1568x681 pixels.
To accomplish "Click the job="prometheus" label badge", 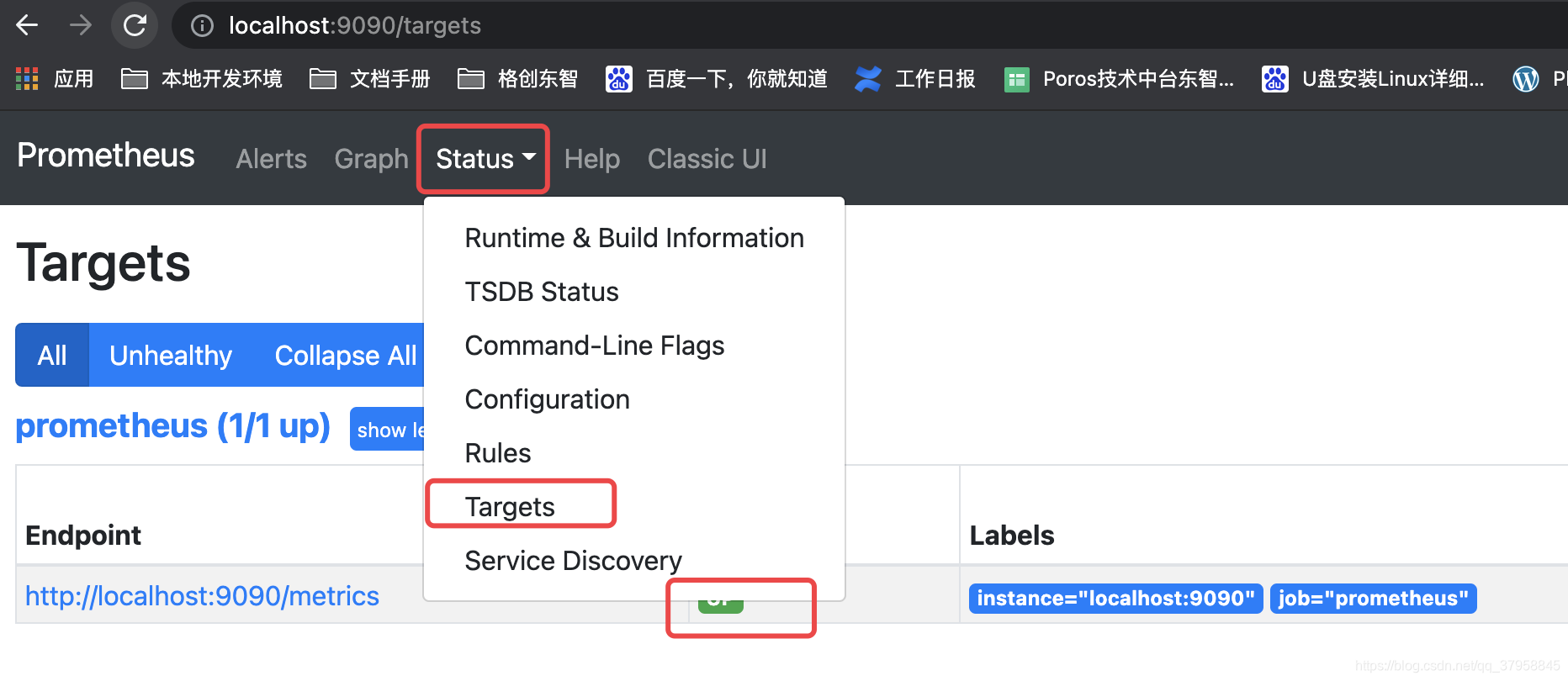I will (x=1373, y=599).
